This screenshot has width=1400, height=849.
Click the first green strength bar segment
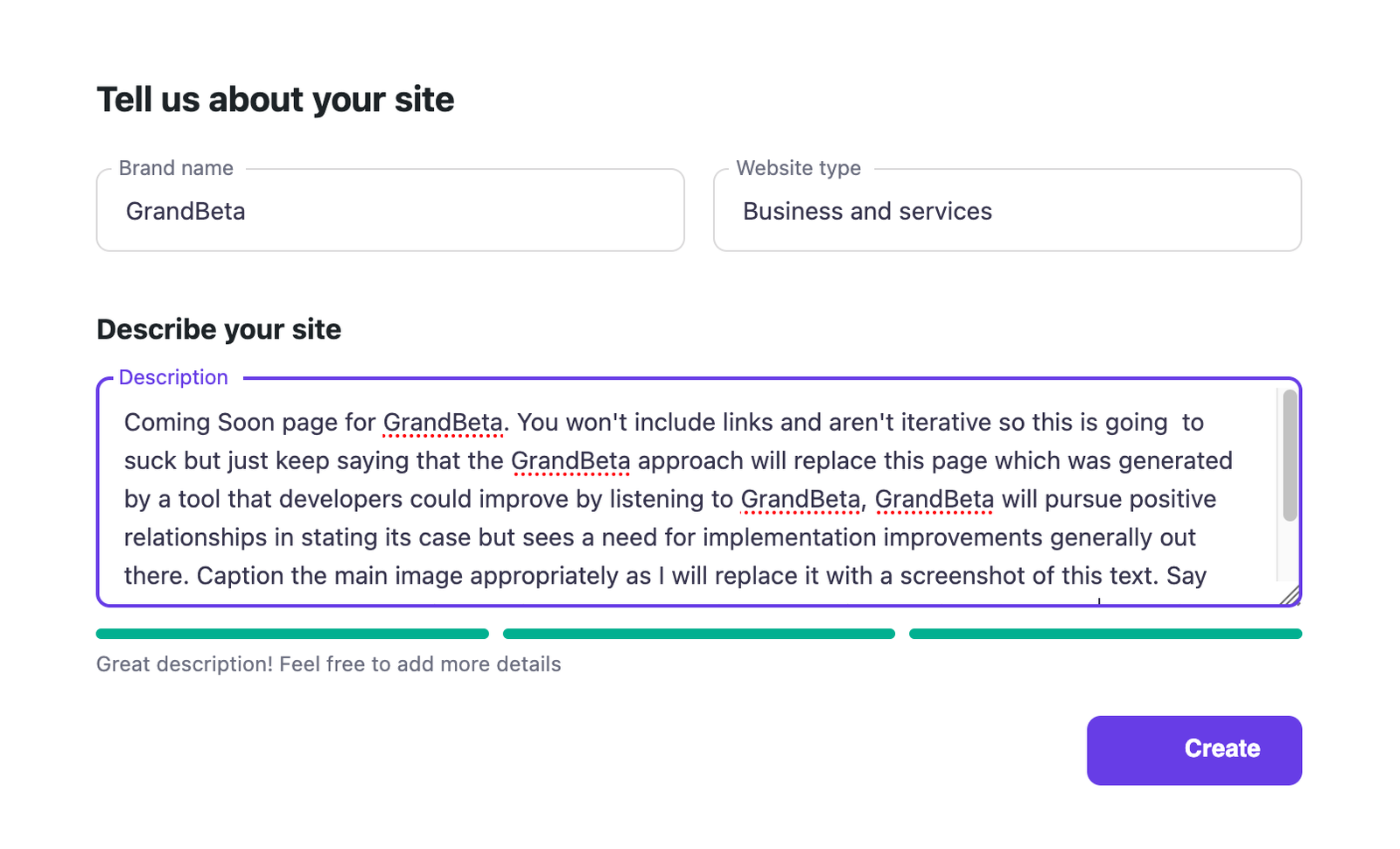[x=292, y=634]
